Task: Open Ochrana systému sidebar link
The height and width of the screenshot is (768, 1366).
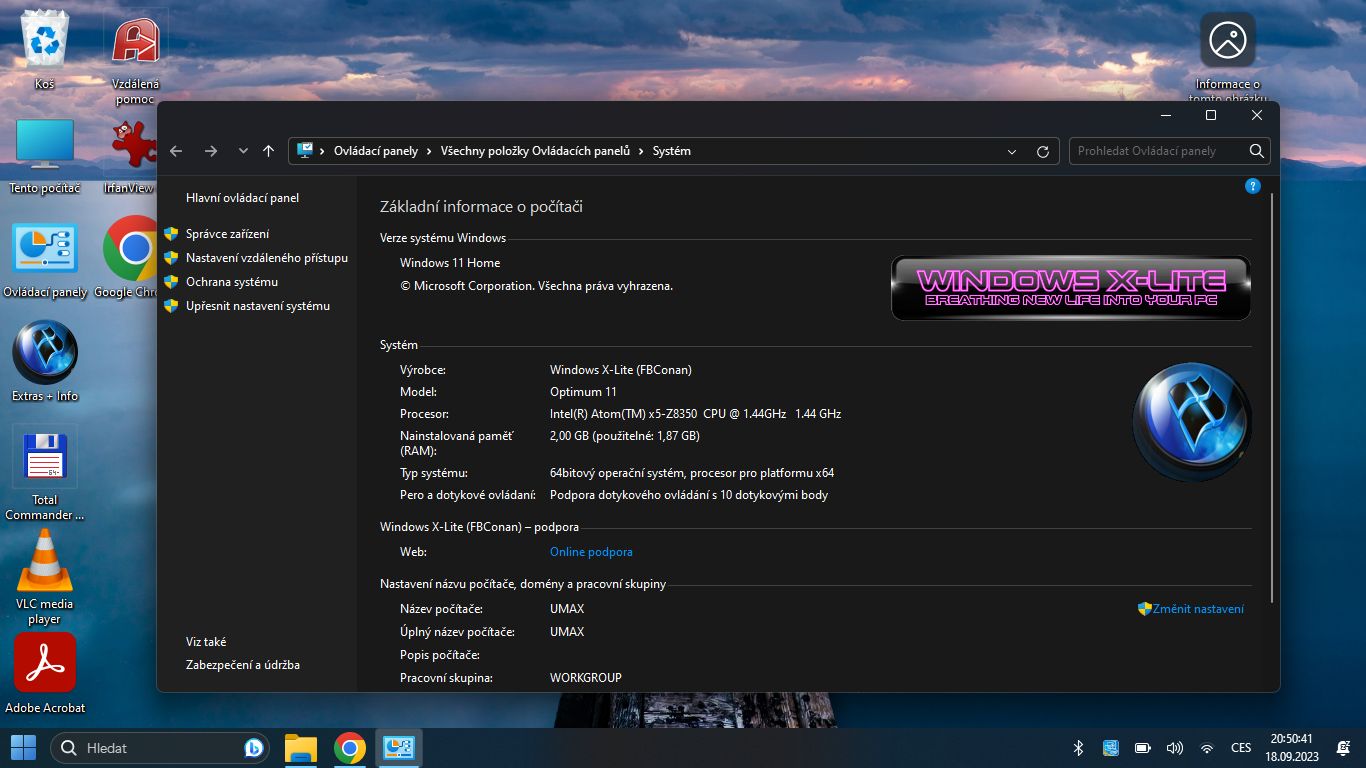Action: click(232, 282)
